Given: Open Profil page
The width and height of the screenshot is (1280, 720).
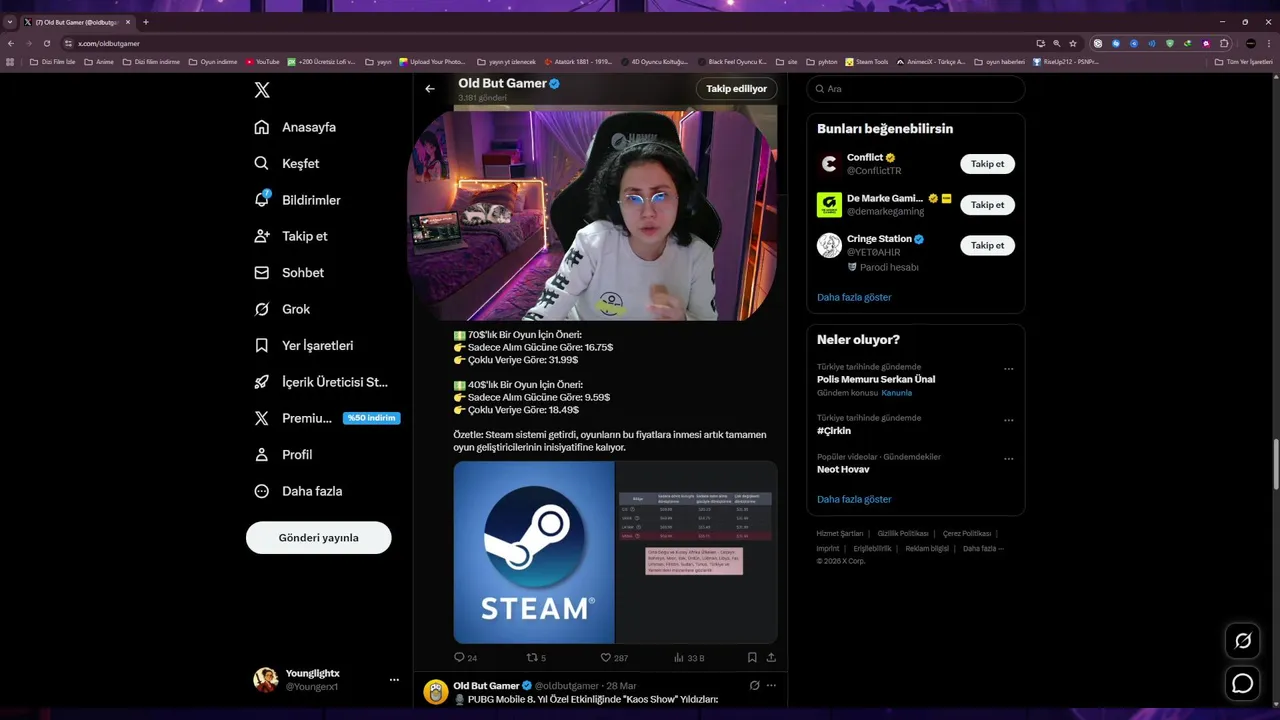Looking at the screenshot, I should [x=283, y=454].
